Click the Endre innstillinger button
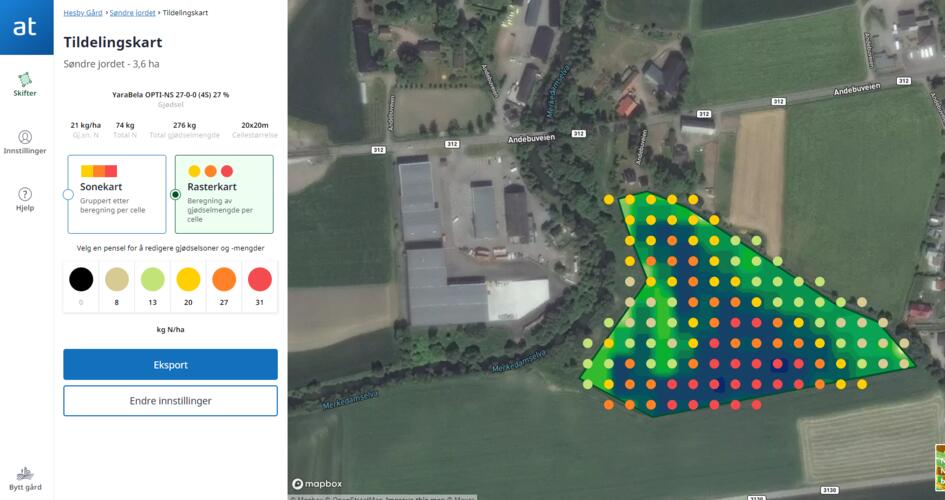The width and height of the screenshot is (945, 500). click(170, 401)
